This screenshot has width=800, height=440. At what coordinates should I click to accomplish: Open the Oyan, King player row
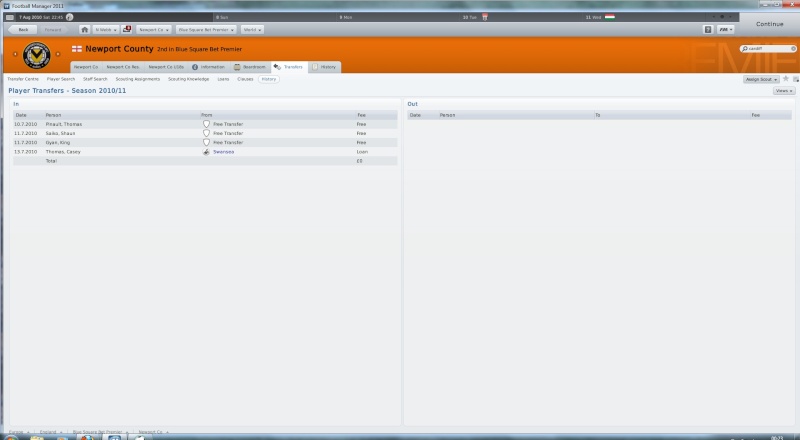pos(205,142)
